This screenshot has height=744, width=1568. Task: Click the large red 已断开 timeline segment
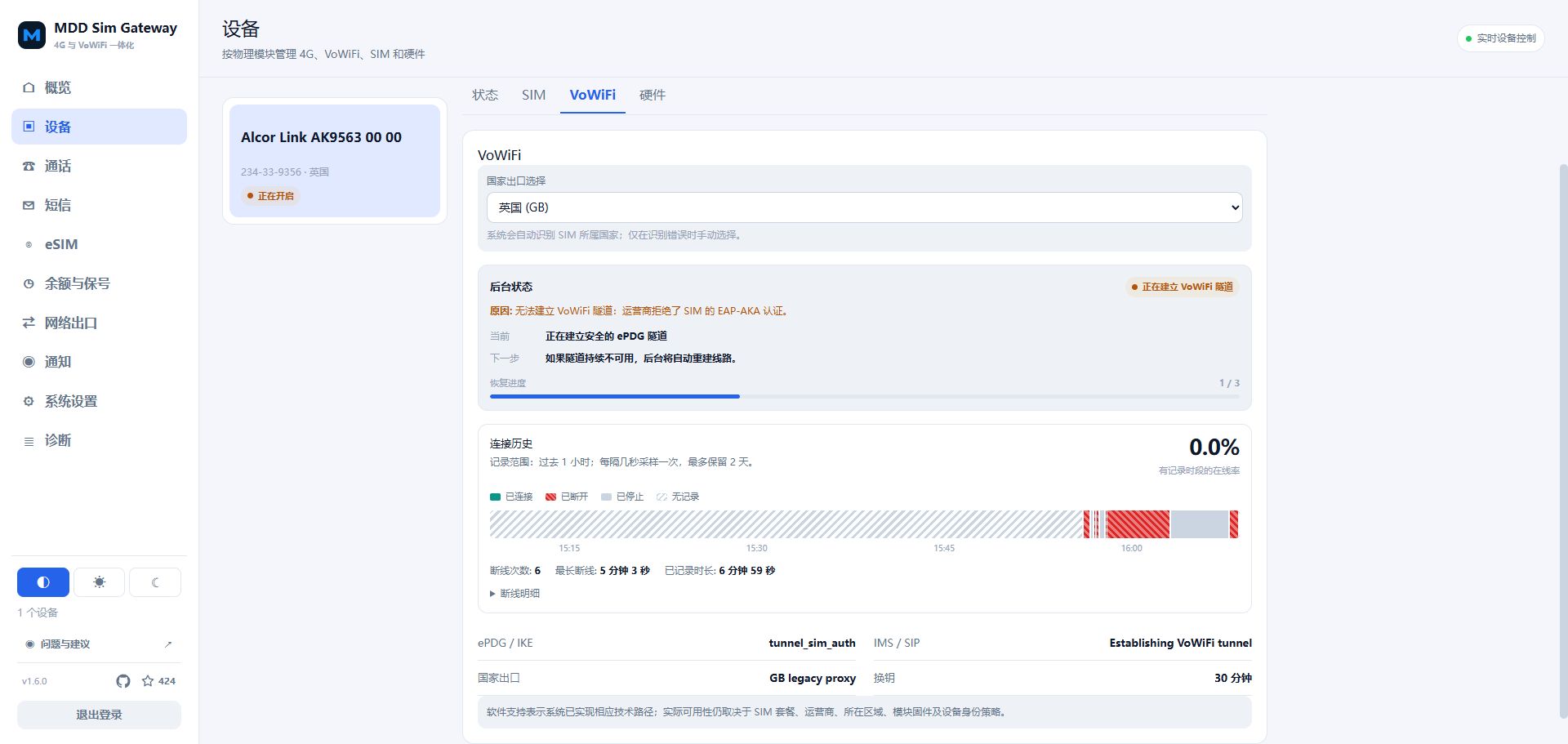[x=1138, y=524]
